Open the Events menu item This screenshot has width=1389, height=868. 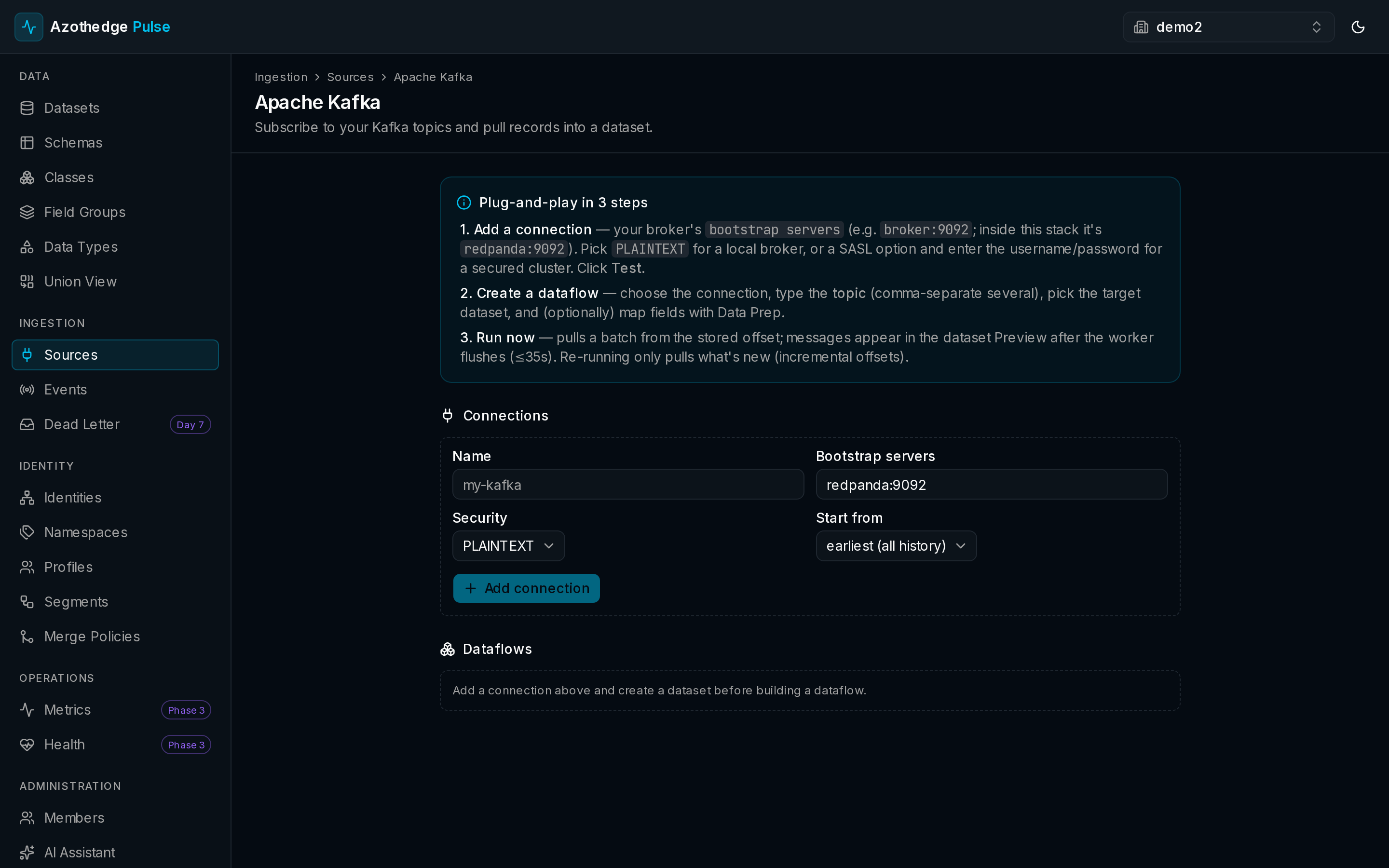pos(115,390)
